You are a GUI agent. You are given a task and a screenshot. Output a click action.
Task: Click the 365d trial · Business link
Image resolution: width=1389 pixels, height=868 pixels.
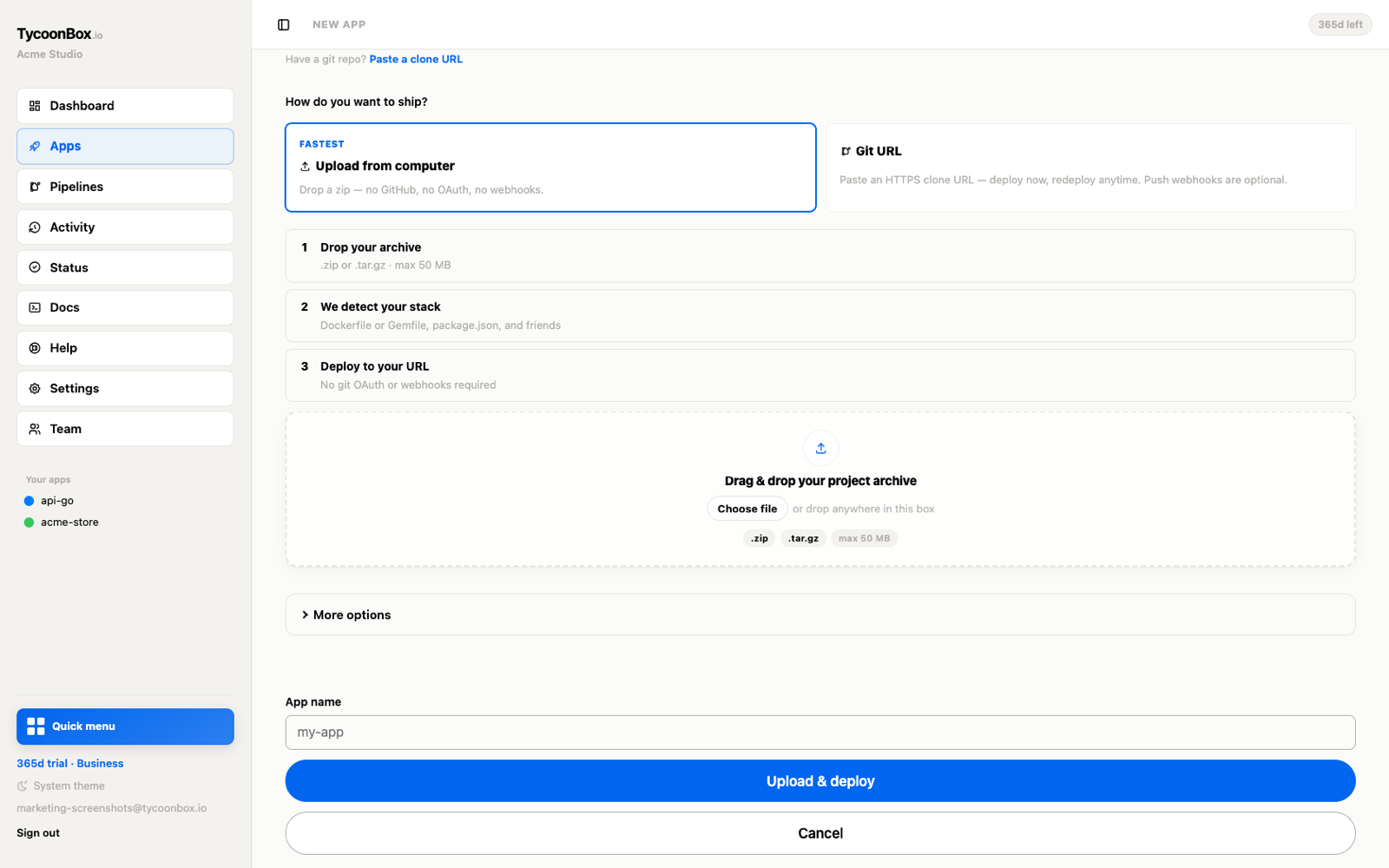(70, 763)
